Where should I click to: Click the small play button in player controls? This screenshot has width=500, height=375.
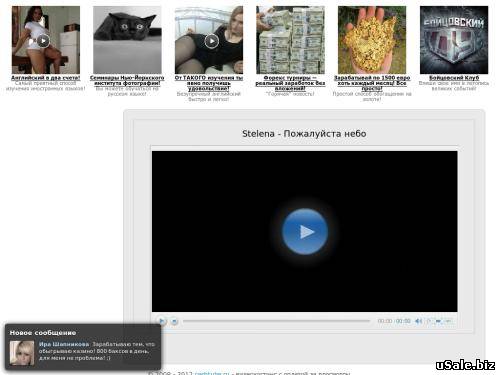[x=162, y=321]
